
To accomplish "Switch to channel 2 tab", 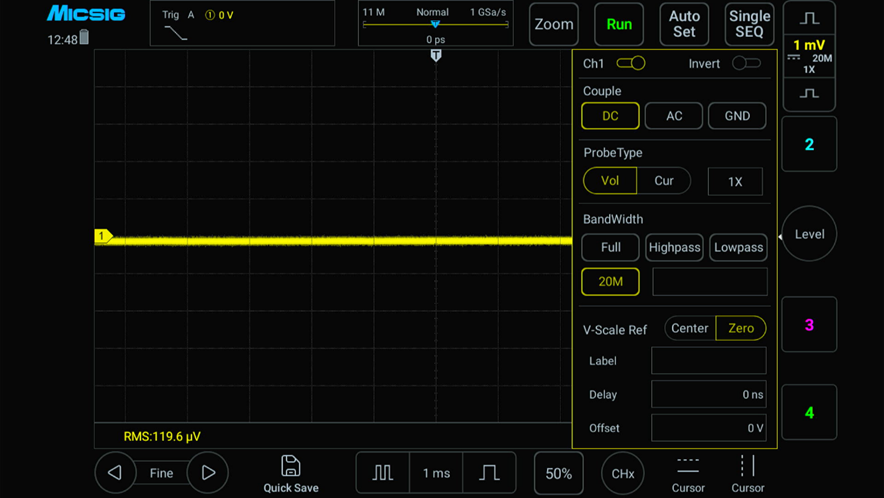I will 809,144.
